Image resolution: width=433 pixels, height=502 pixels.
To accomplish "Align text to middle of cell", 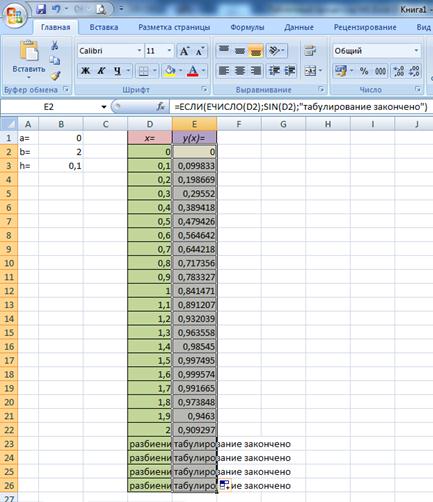I will tap(240, 50).
